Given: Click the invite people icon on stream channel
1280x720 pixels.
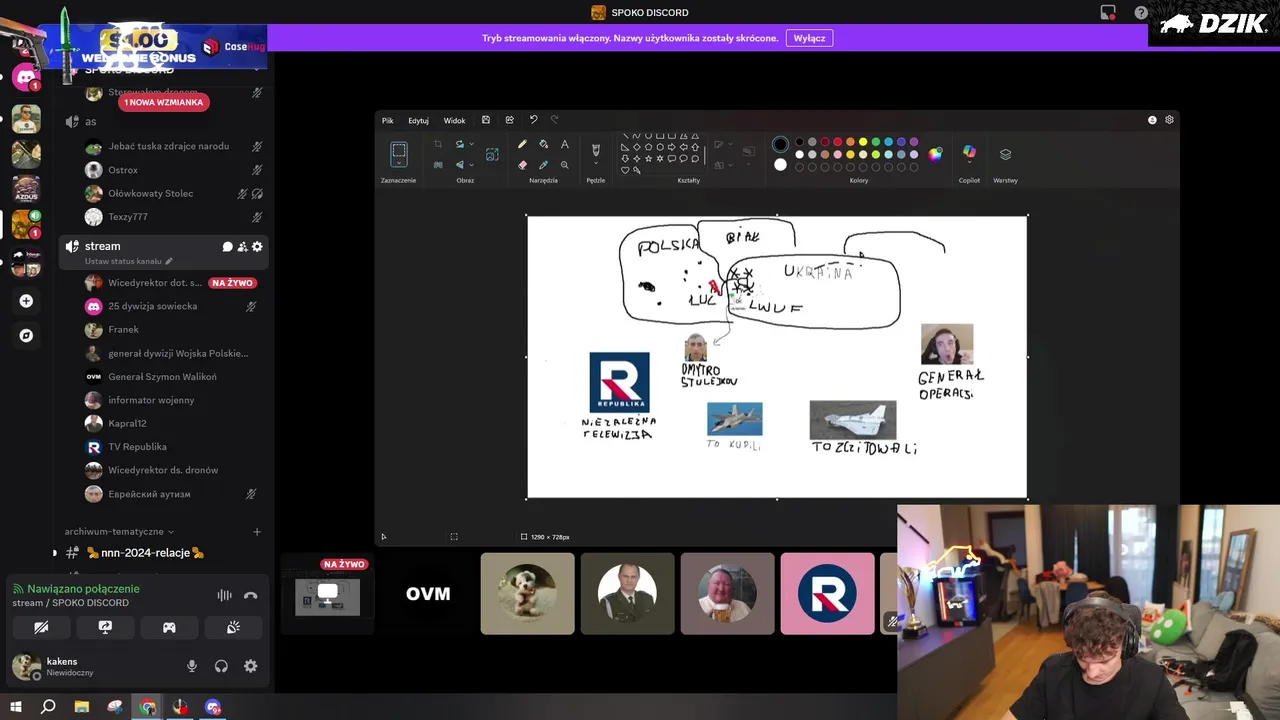Looking at the screenshot, I should (242, 246).
